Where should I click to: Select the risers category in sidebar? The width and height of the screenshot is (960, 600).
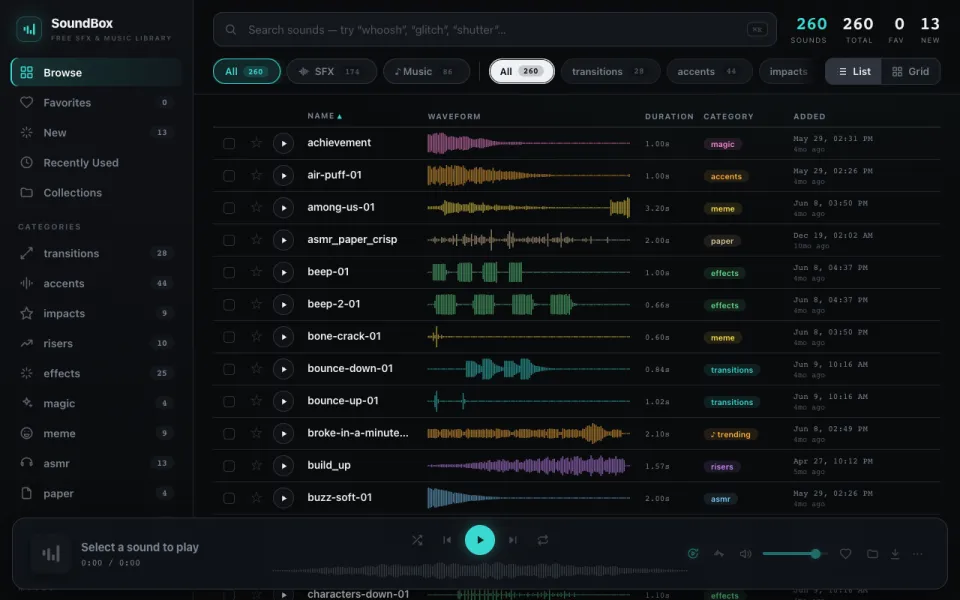96,343
